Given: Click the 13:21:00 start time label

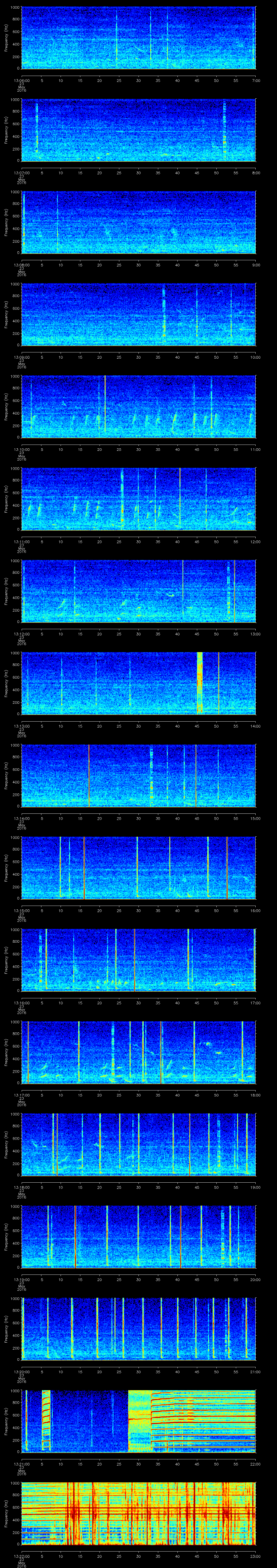Looking at the screenshot, I should (22, 1463).
